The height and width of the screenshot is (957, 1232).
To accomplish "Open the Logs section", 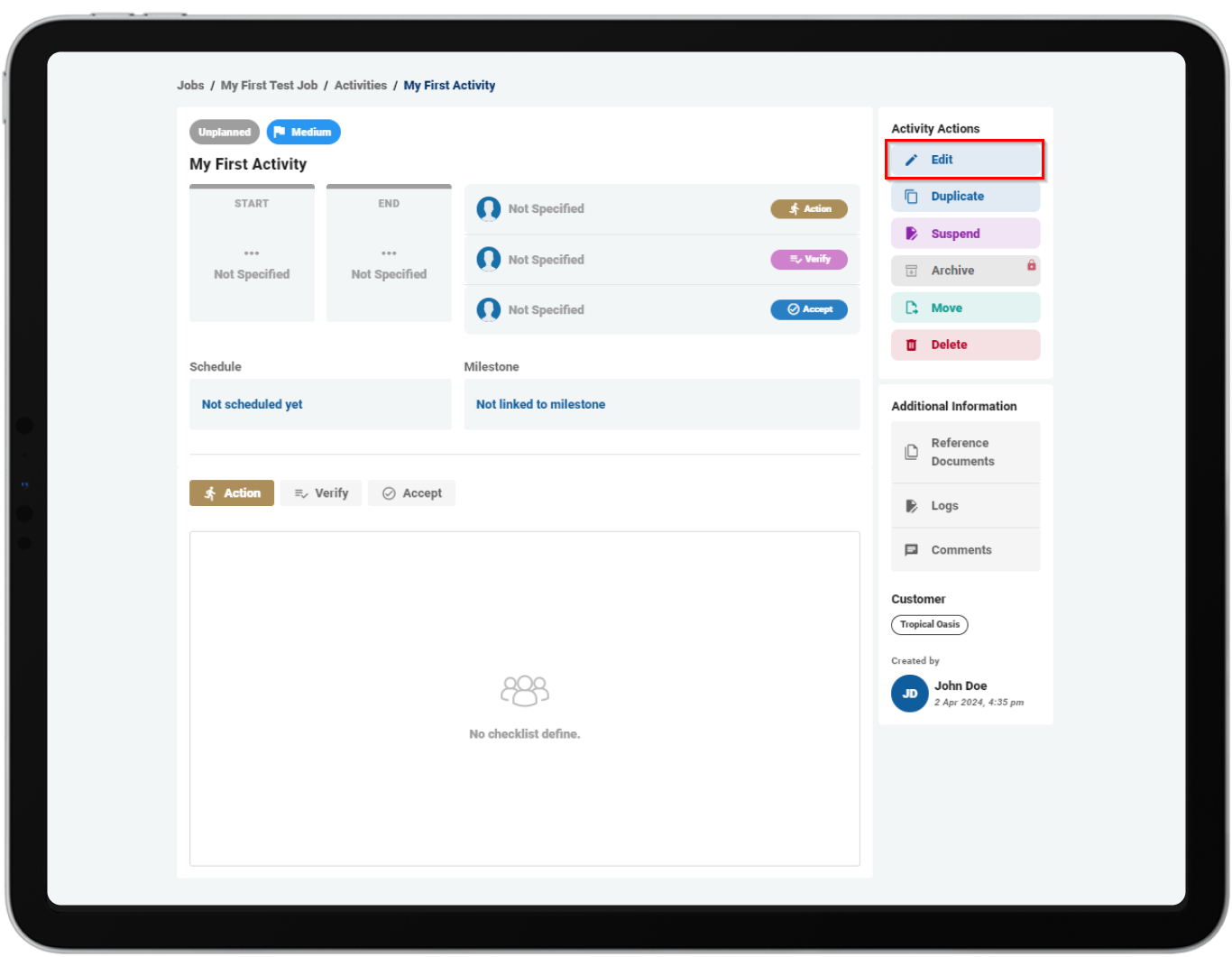I will [965, 506].
